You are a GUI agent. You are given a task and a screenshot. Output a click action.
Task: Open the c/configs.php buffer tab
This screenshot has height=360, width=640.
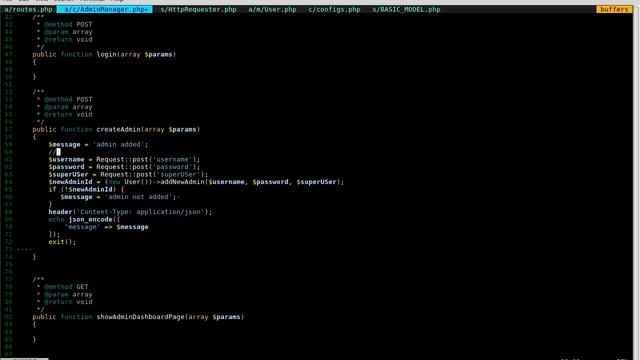(x=334, y=9)
